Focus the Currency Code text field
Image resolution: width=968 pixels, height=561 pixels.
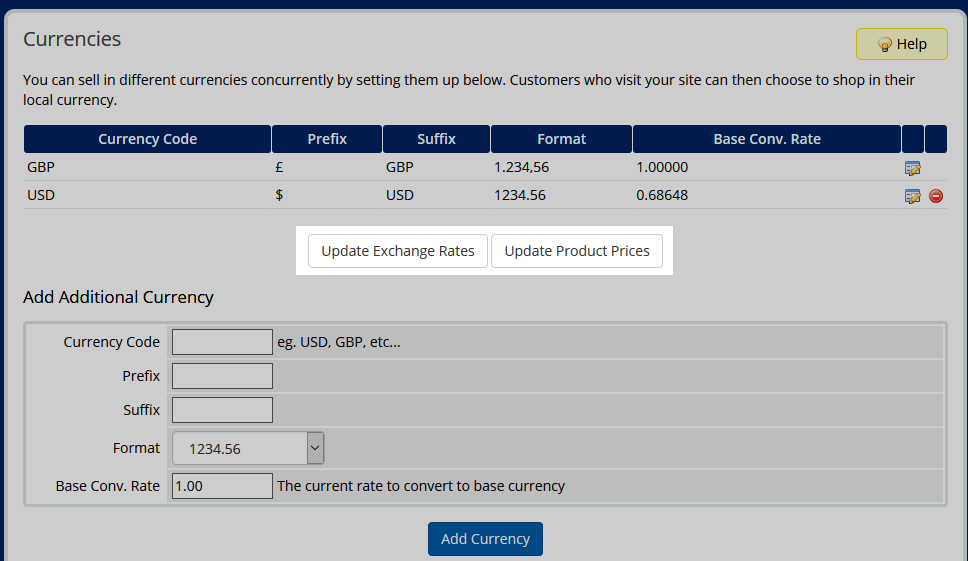tap(222, 342)
